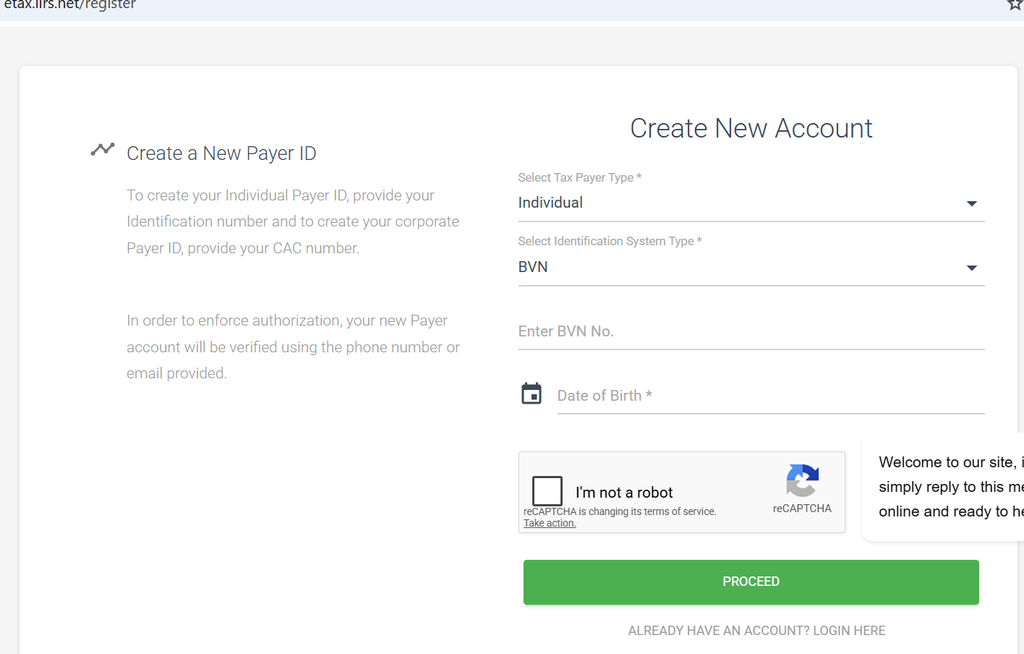Click the calendar icon beside Date of Birth

pos(531,394)
